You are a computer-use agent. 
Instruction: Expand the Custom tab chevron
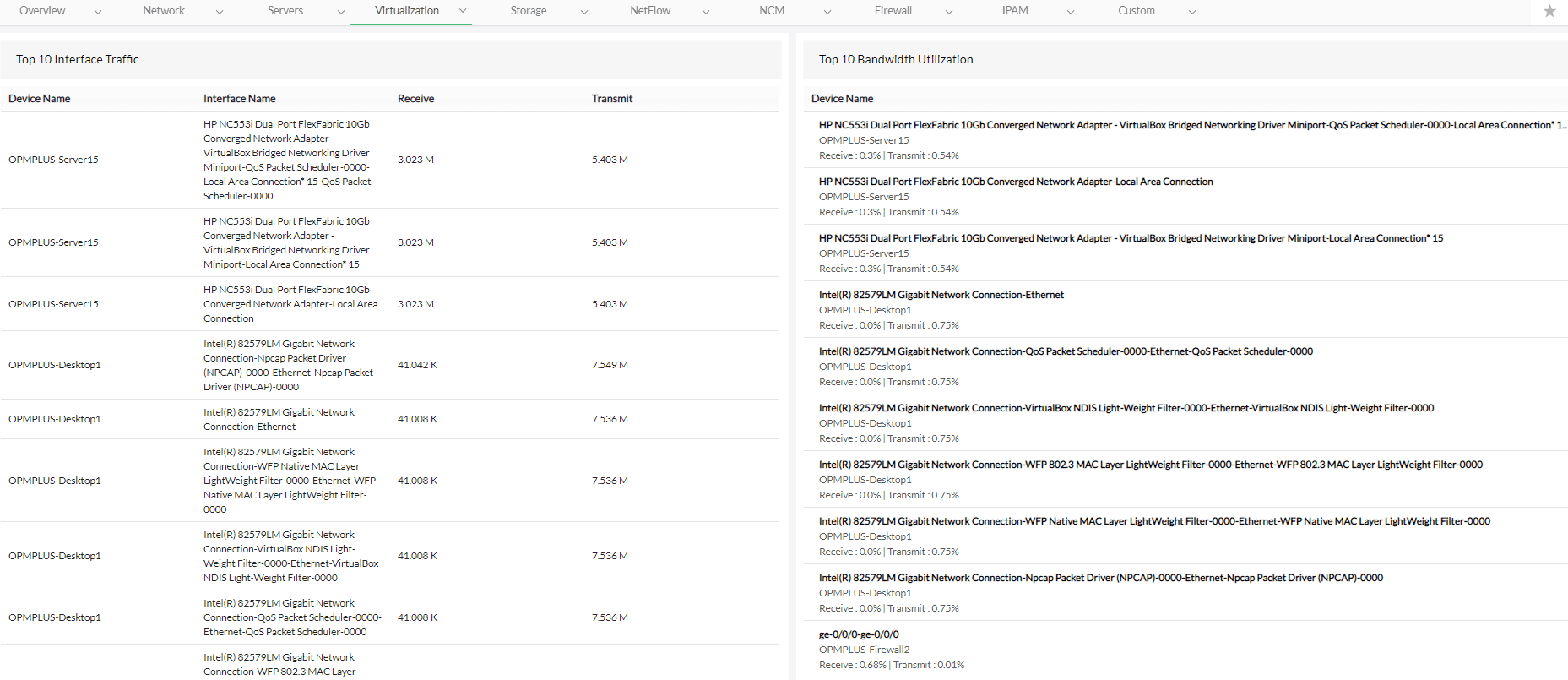tap(1192, 12)
